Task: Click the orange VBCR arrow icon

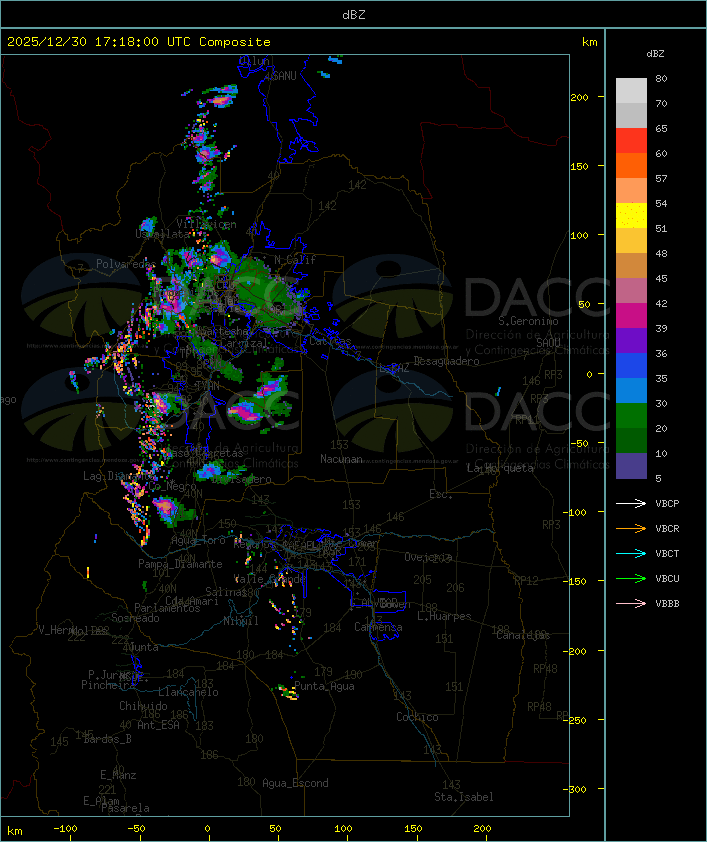Action: 631,528
